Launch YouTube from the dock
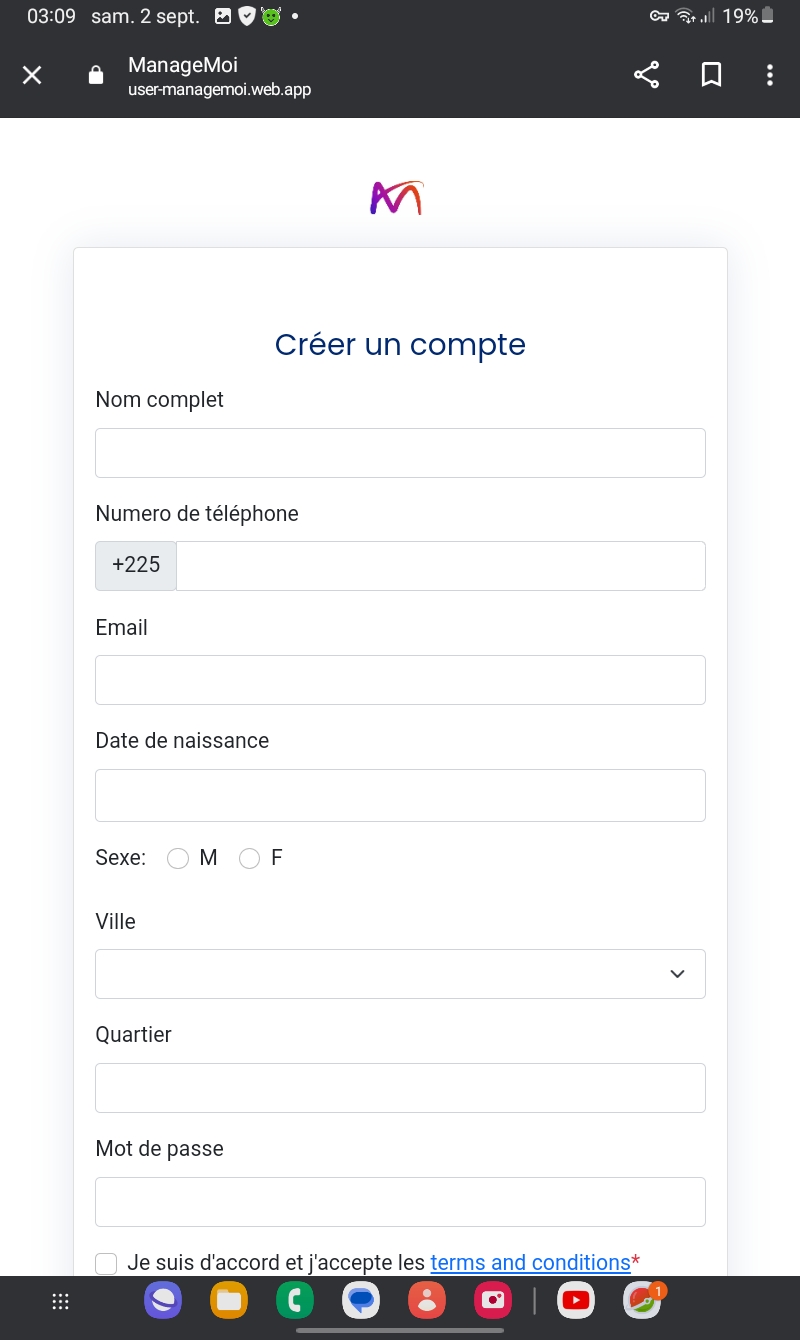 (x=575, y=1301)
